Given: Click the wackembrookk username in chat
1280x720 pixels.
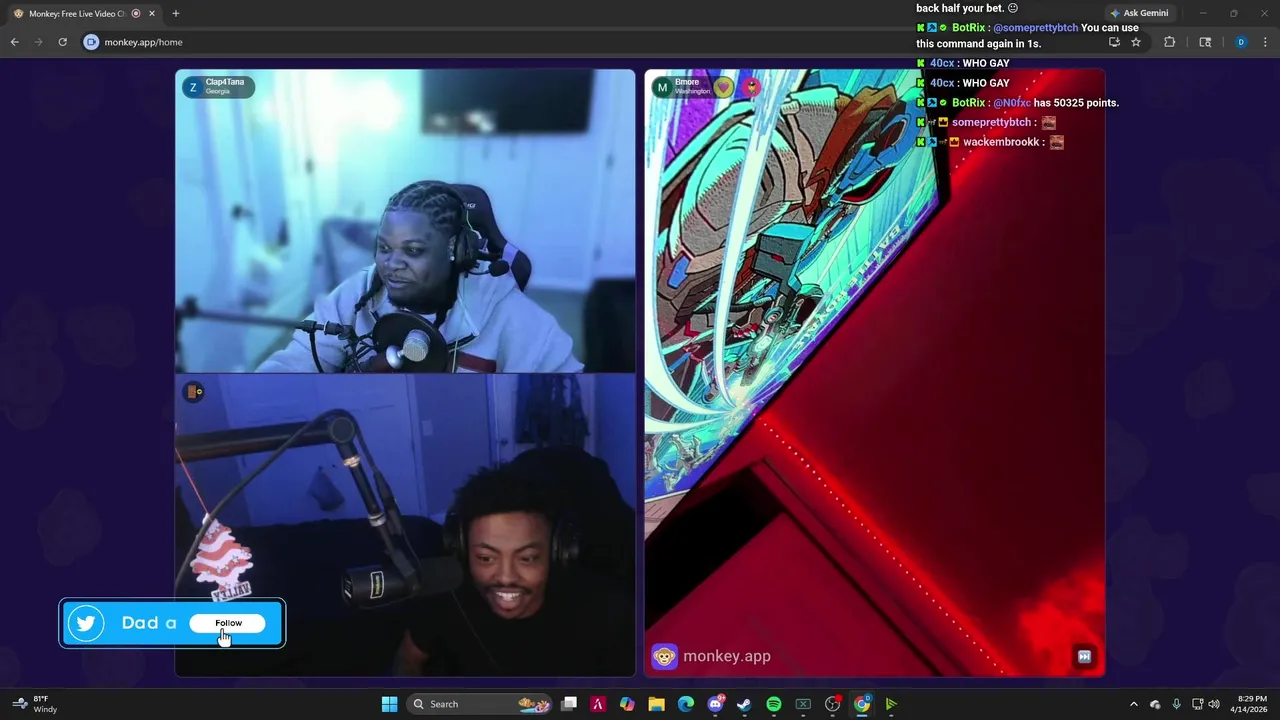Looking at the screenshot, I should click(1001, 142).
